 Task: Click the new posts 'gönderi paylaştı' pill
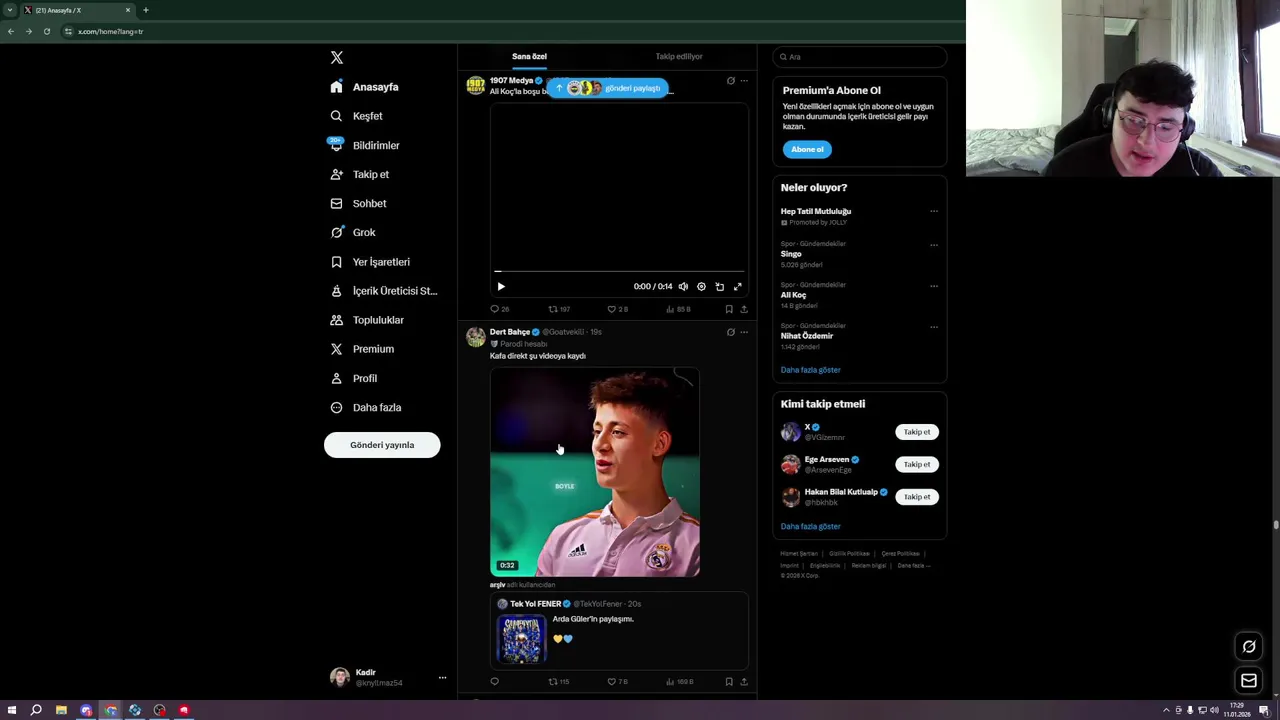(x=608, y=88)
